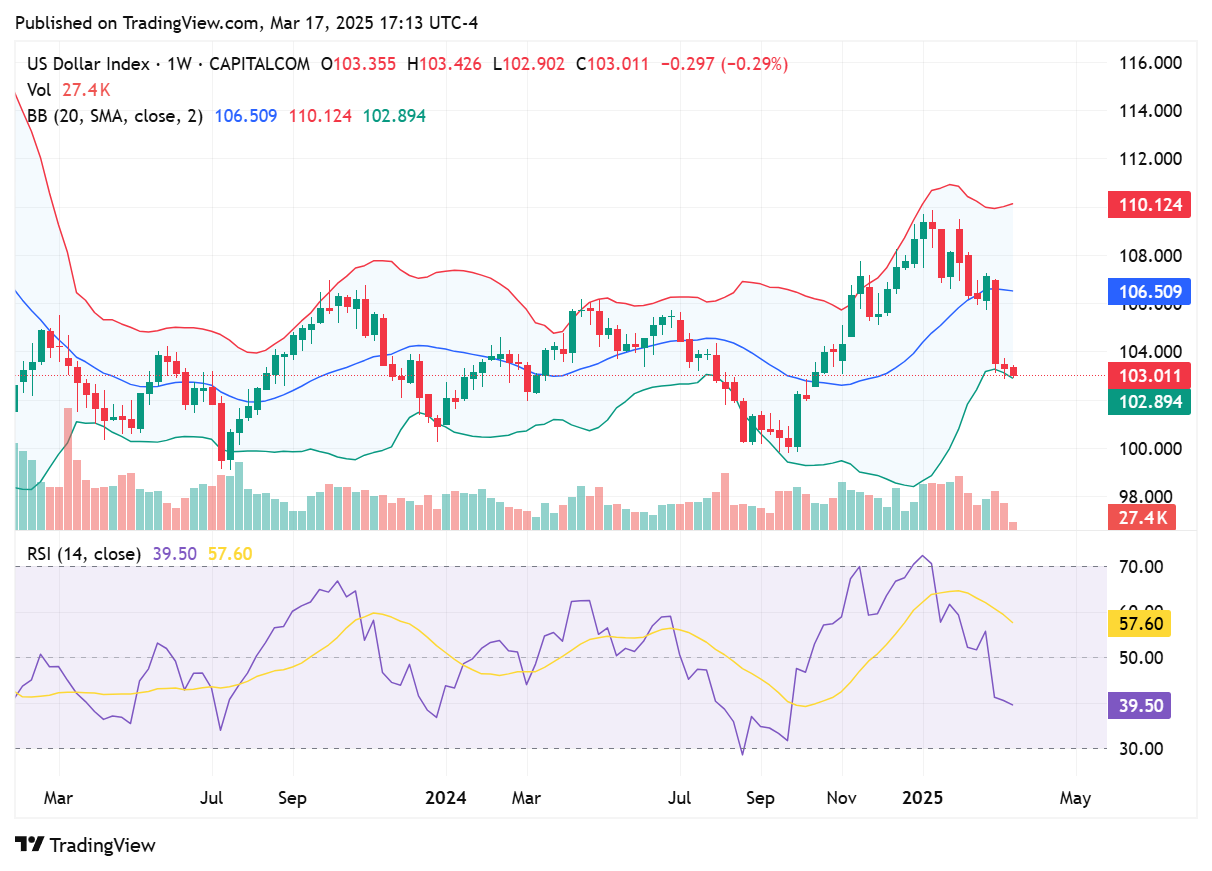Click the 112.000 price axis label
This screenshot has width=1212, height=871.
tap(1149, 159)
